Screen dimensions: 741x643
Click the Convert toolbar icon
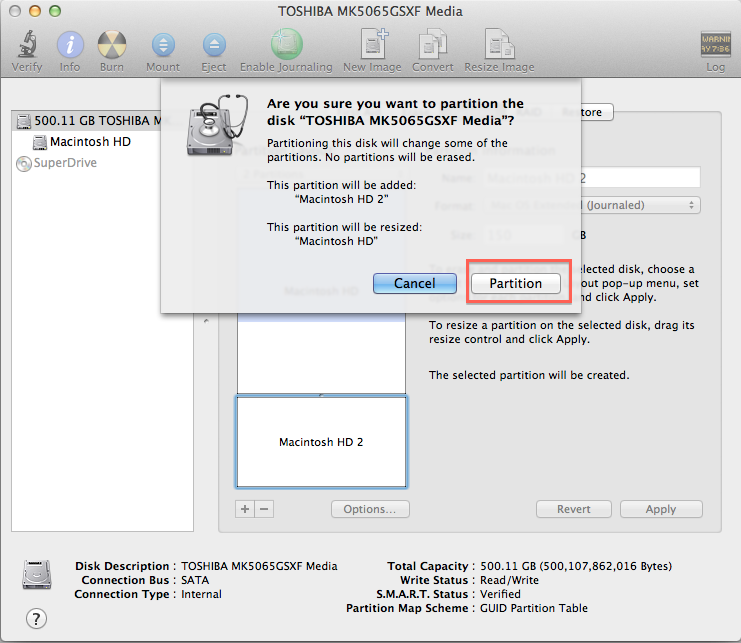pos(432,45)
